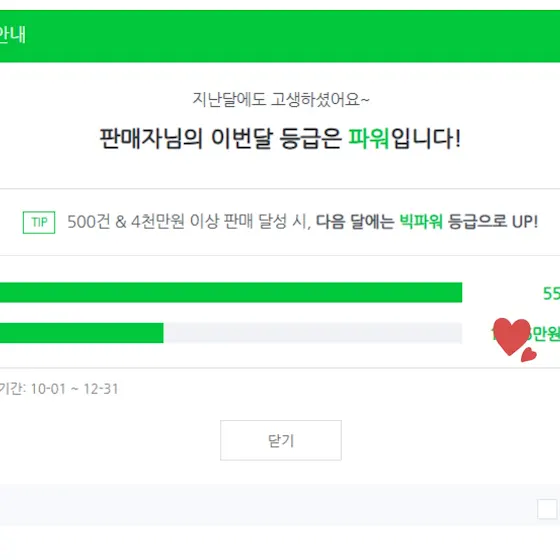Click the large red heart sticker
Image resolution: width=560 pixels, height=560 pixels.
point(511,336)
